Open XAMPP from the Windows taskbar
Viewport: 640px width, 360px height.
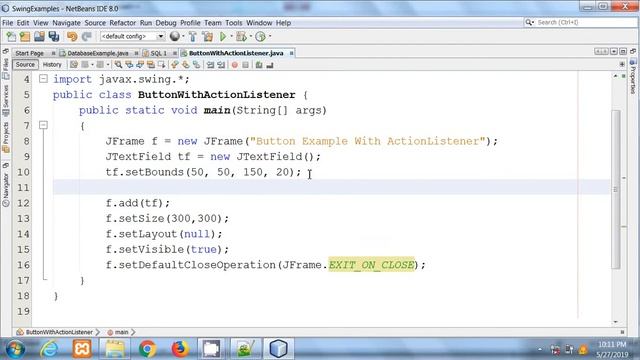[x=82, y=349]
